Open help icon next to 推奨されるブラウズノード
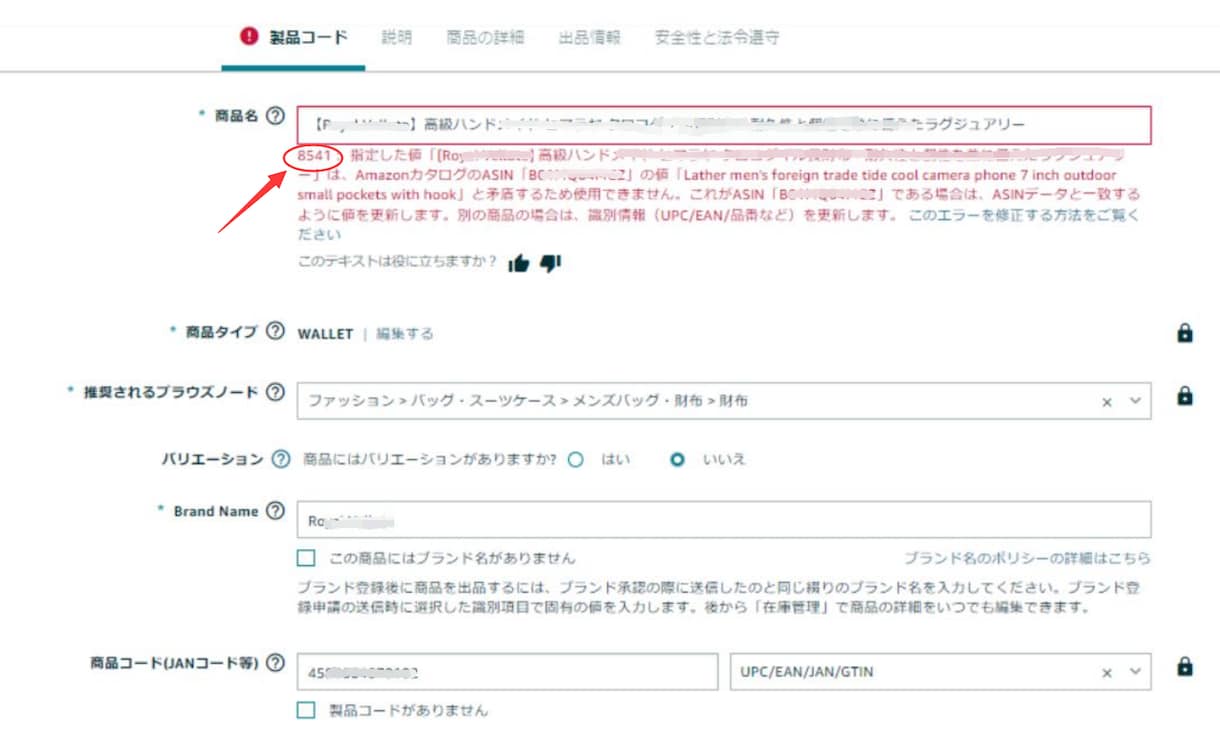This screenshot has height=729, width=1220. point(275,392)
